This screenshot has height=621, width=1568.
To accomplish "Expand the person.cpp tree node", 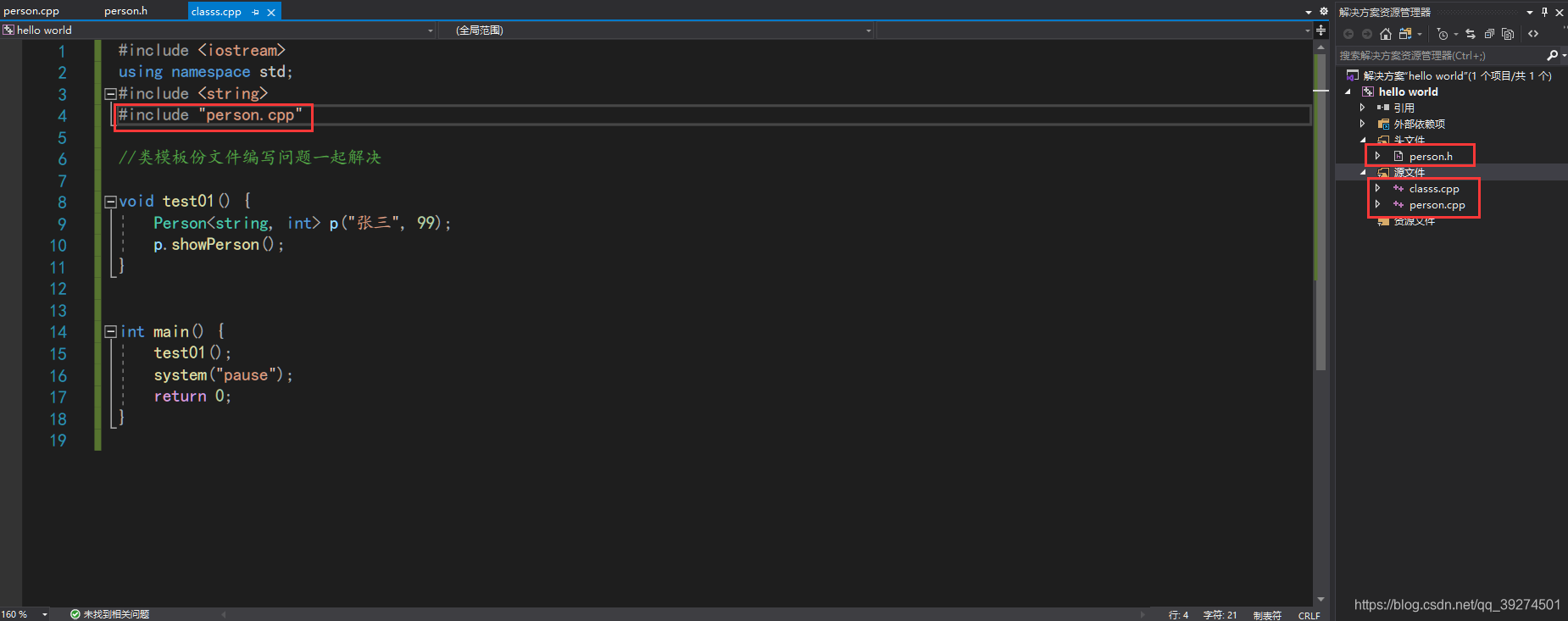I will click(1378, 204).
